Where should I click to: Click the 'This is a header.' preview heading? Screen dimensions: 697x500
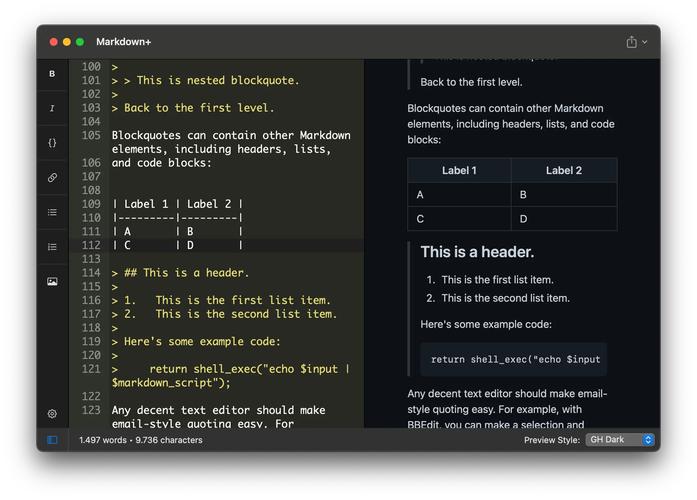click(x=477, y=252)
